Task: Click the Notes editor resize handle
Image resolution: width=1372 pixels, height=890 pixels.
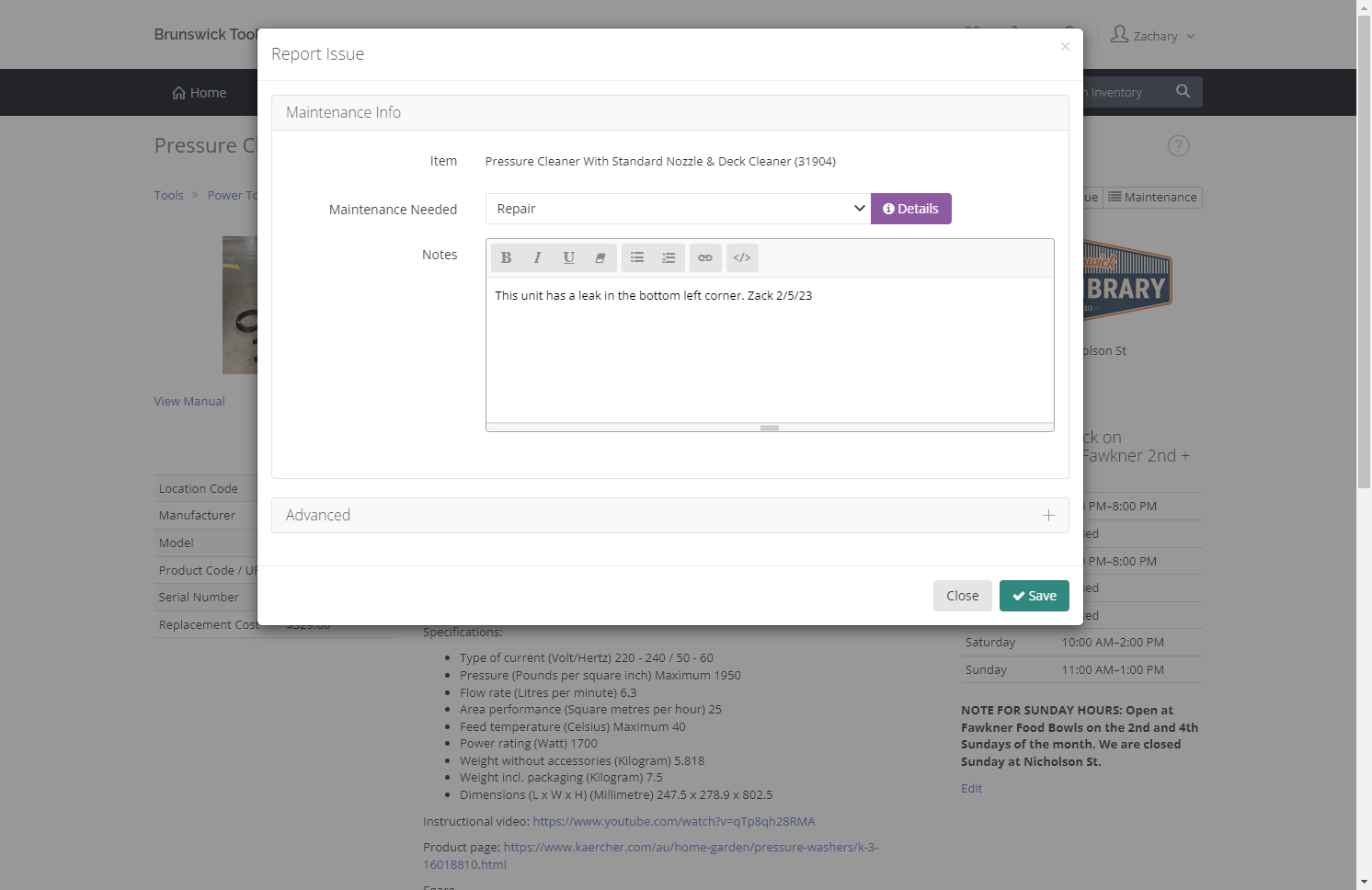Action: [x=770, y=428]
